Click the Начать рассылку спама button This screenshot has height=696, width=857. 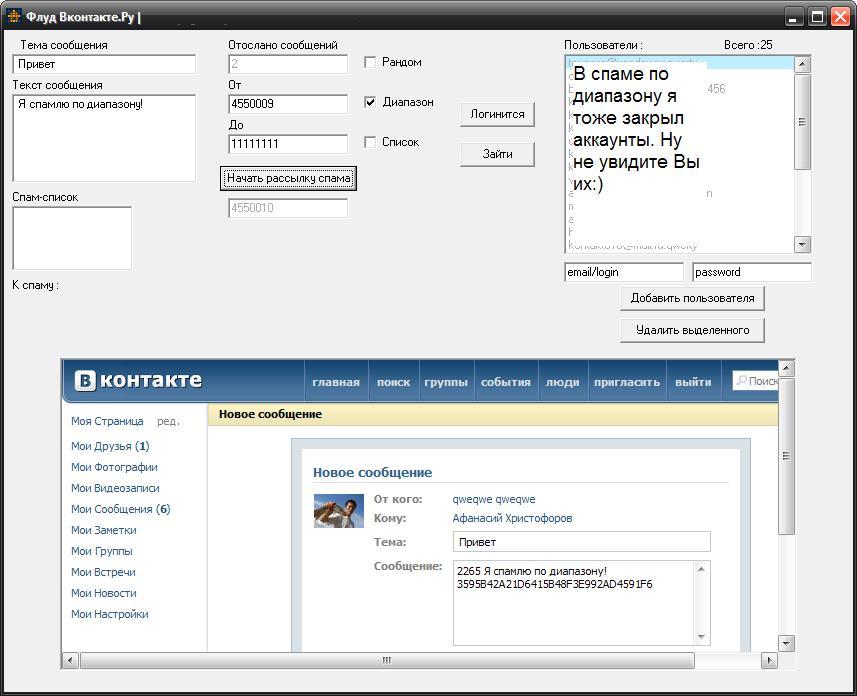pyautogui.click(x=289, y=178)
